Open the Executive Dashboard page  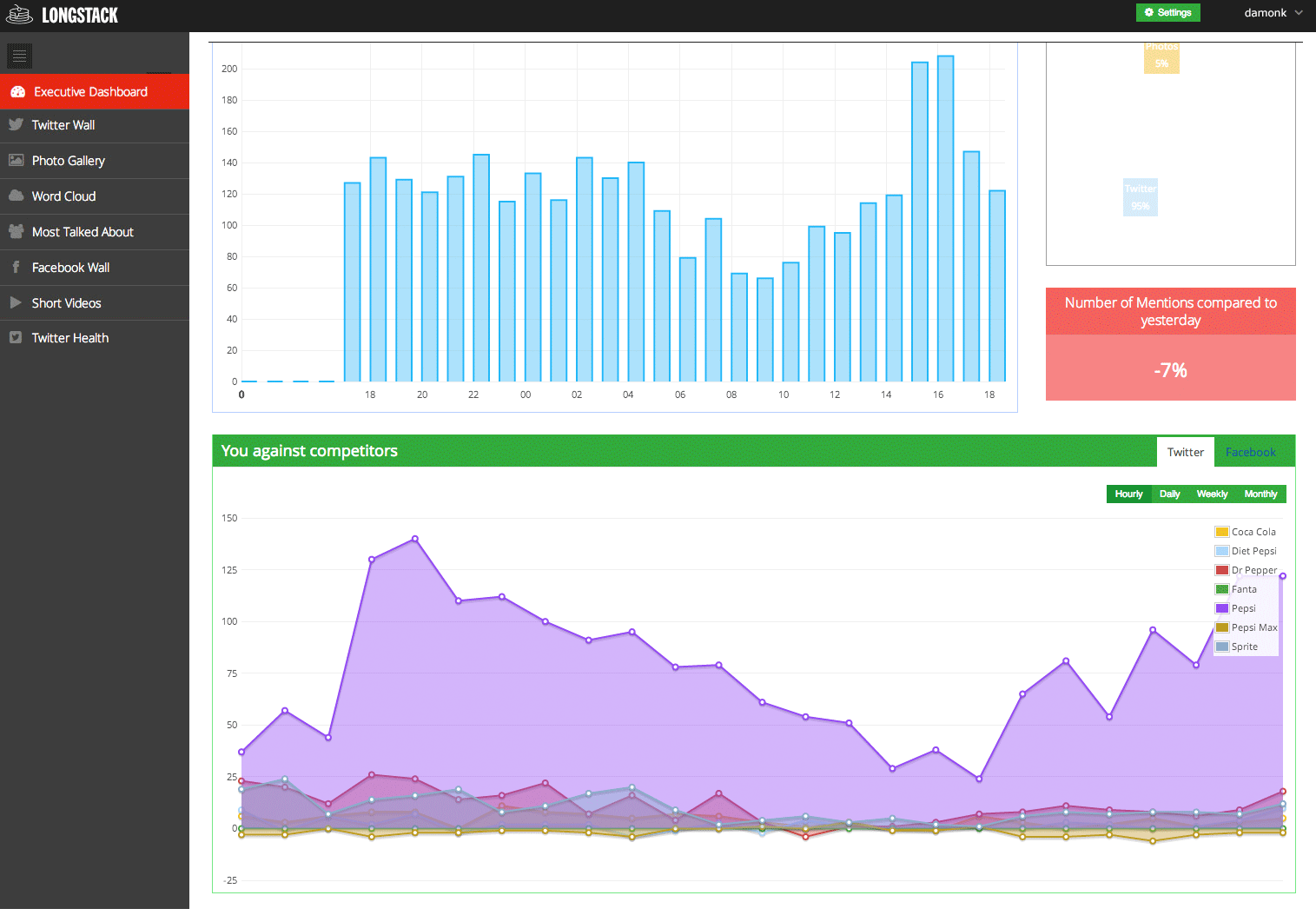tap(95, 91)
